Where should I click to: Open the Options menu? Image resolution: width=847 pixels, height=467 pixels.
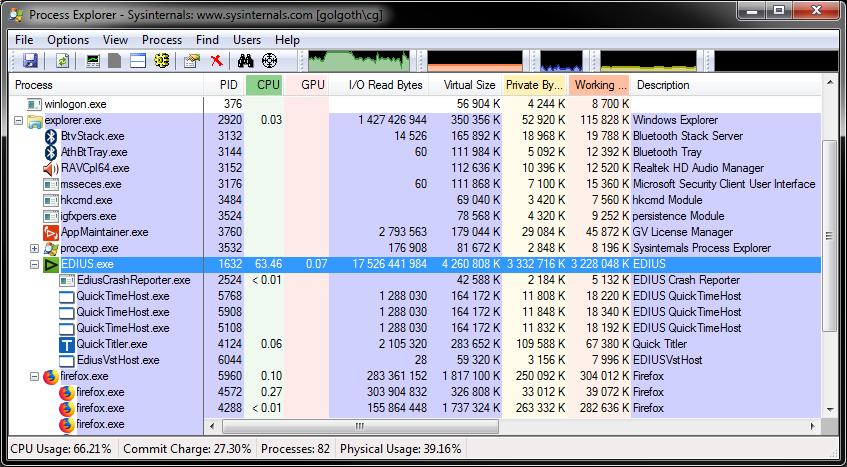pos(68,40)
